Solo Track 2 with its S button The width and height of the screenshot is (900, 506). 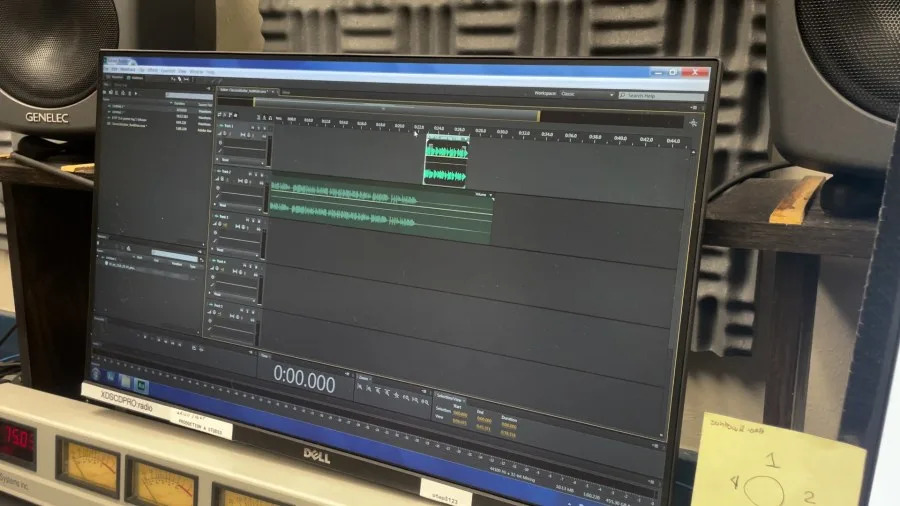(256, 175)
